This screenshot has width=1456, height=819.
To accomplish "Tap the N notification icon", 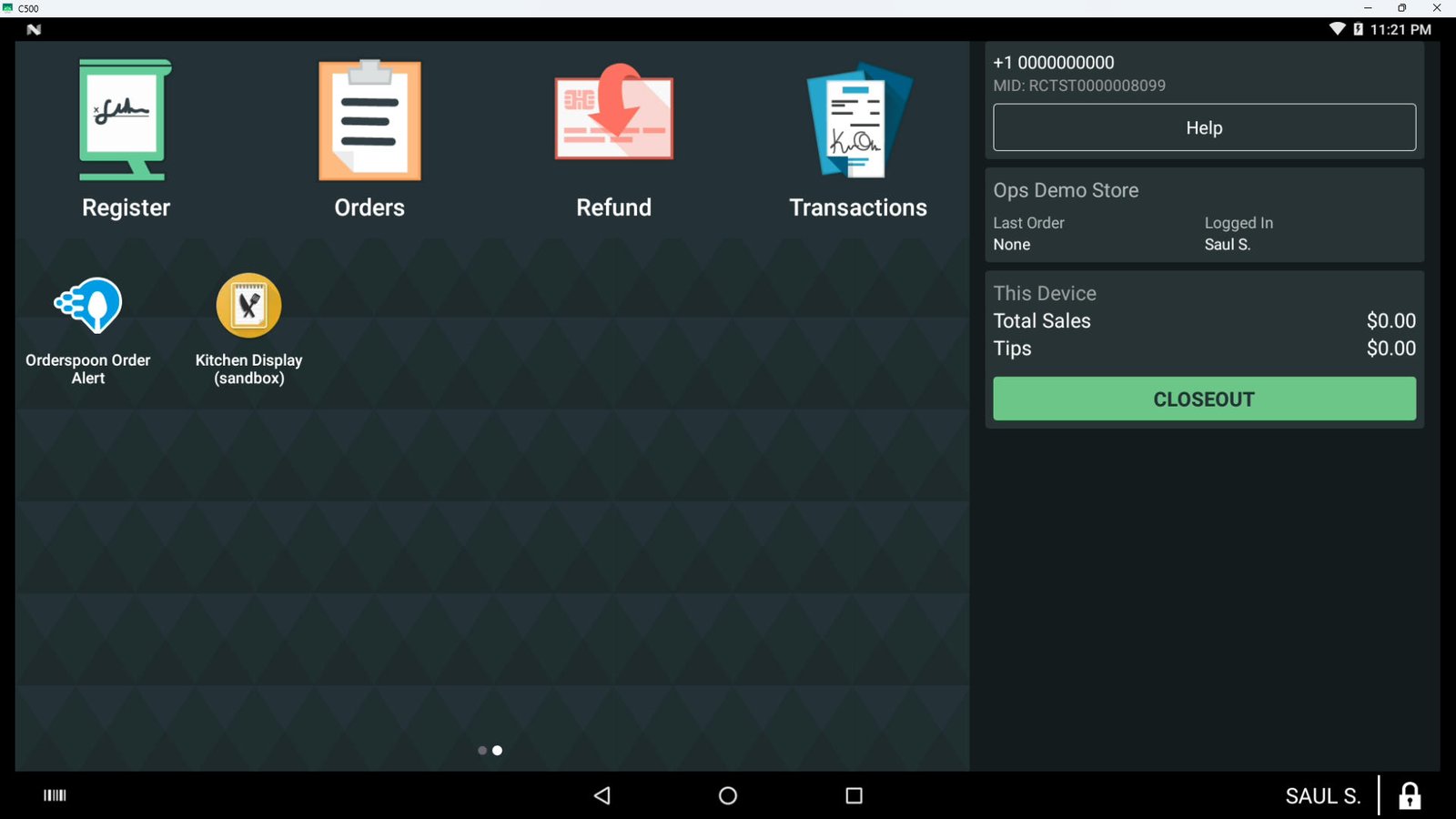I will coord(34,29).
